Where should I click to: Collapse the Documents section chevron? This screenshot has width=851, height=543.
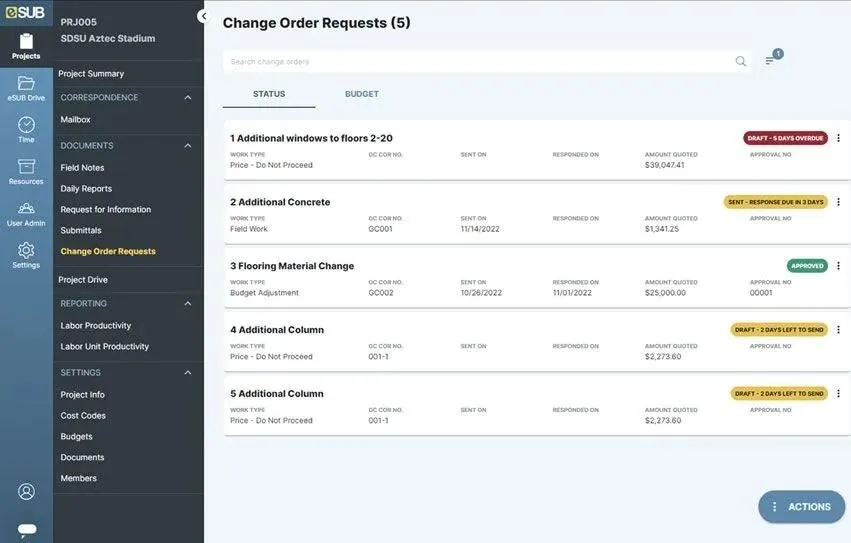coord(188,146)
